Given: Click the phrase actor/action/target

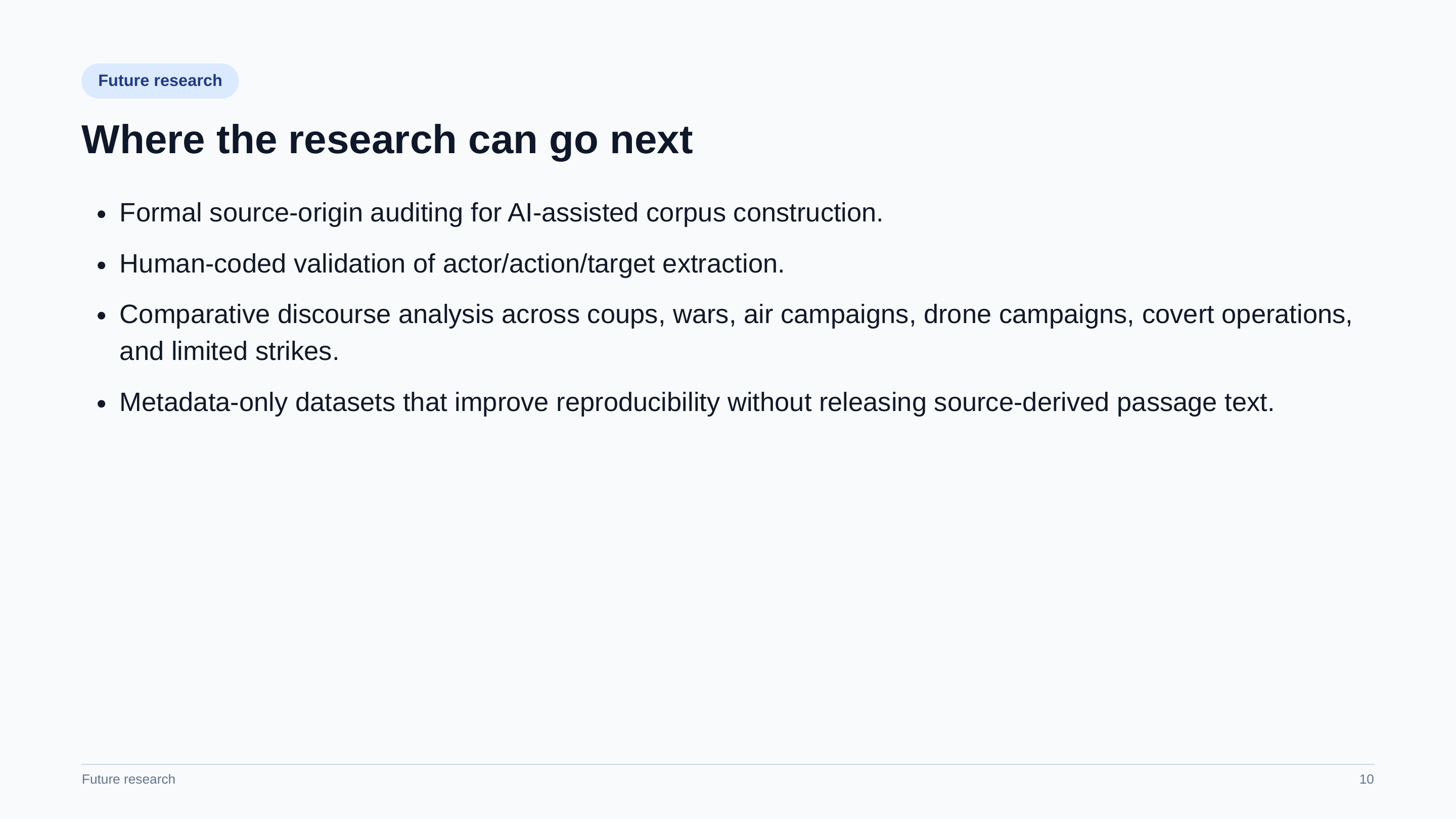Looking at the screenshot, I should (x=548, y=264).
